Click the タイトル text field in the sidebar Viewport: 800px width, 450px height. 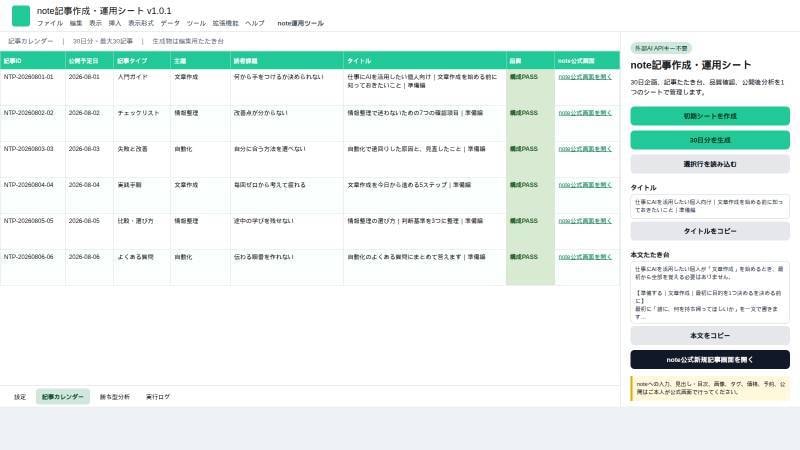click(x=710, y=206)
